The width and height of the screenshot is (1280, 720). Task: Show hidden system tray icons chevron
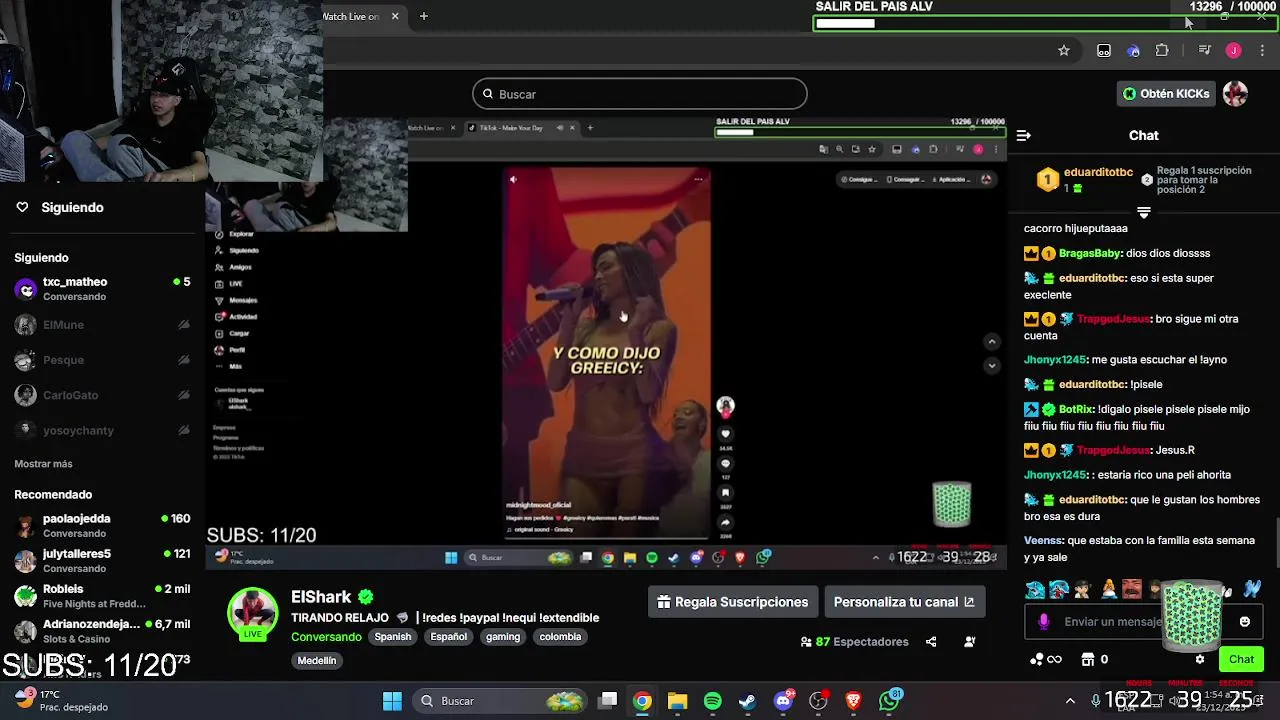click(1070, 701)
